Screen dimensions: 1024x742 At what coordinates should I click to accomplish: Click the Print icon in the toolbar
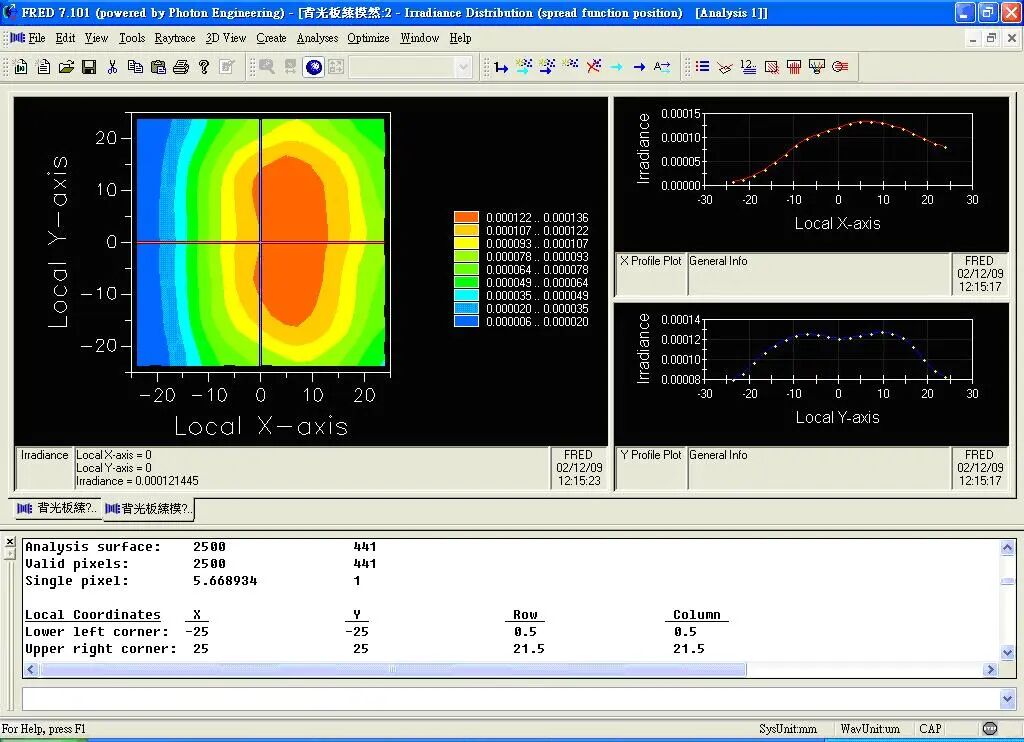(x=181, y=67)
